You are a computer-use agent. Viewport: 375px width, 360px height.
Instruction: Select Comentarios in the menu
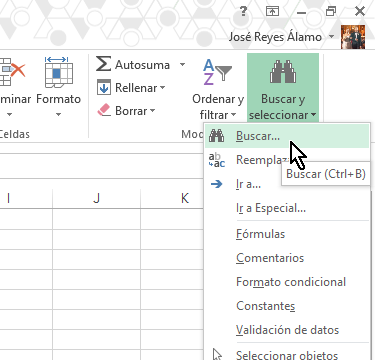[x=287, y=258]
